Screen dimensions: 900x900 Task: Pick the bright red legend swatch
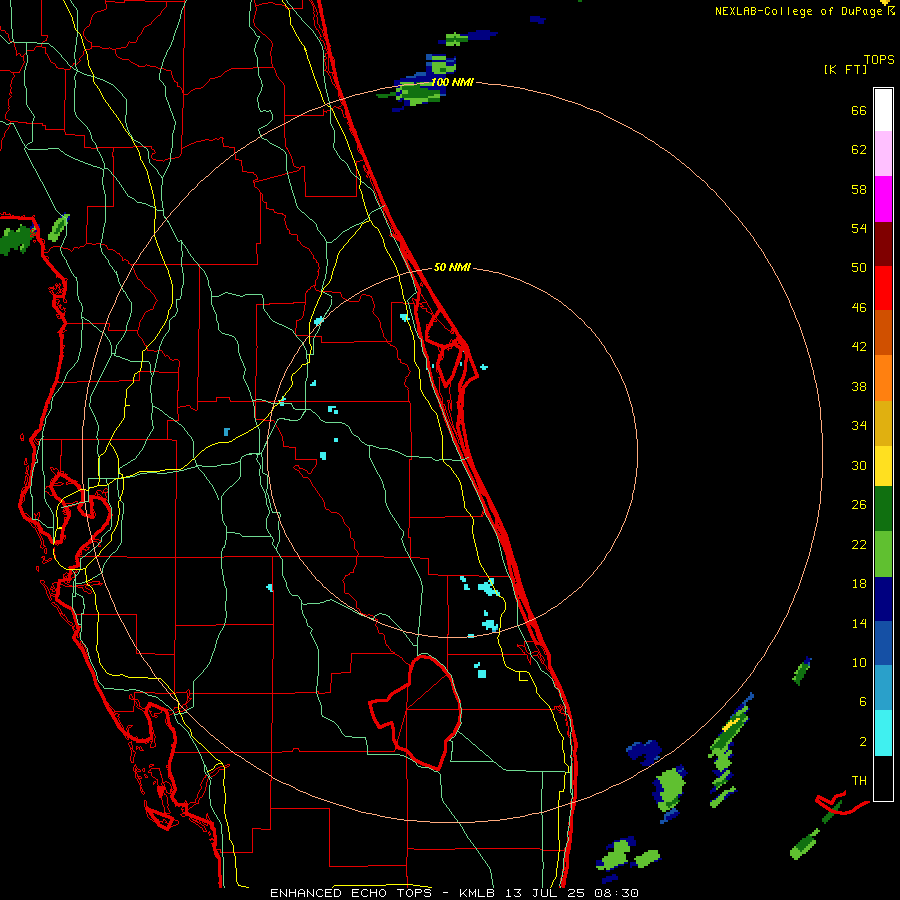point(883,288)
